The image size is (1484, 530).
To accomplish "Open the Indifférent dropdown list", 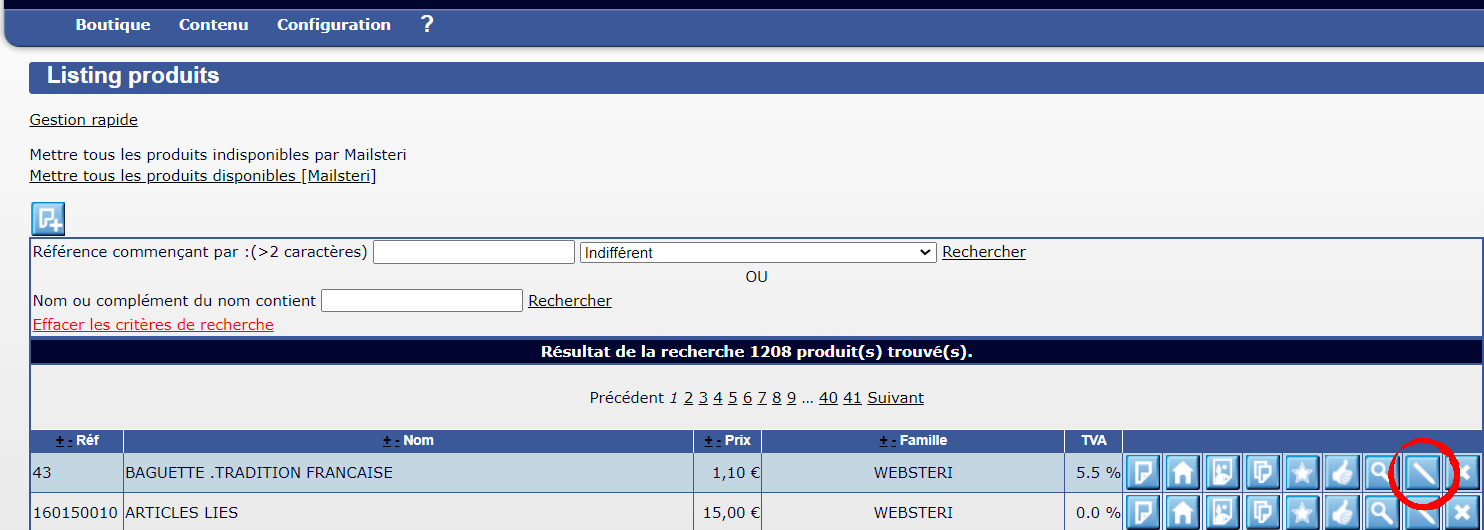I will [x=757, y=253].
